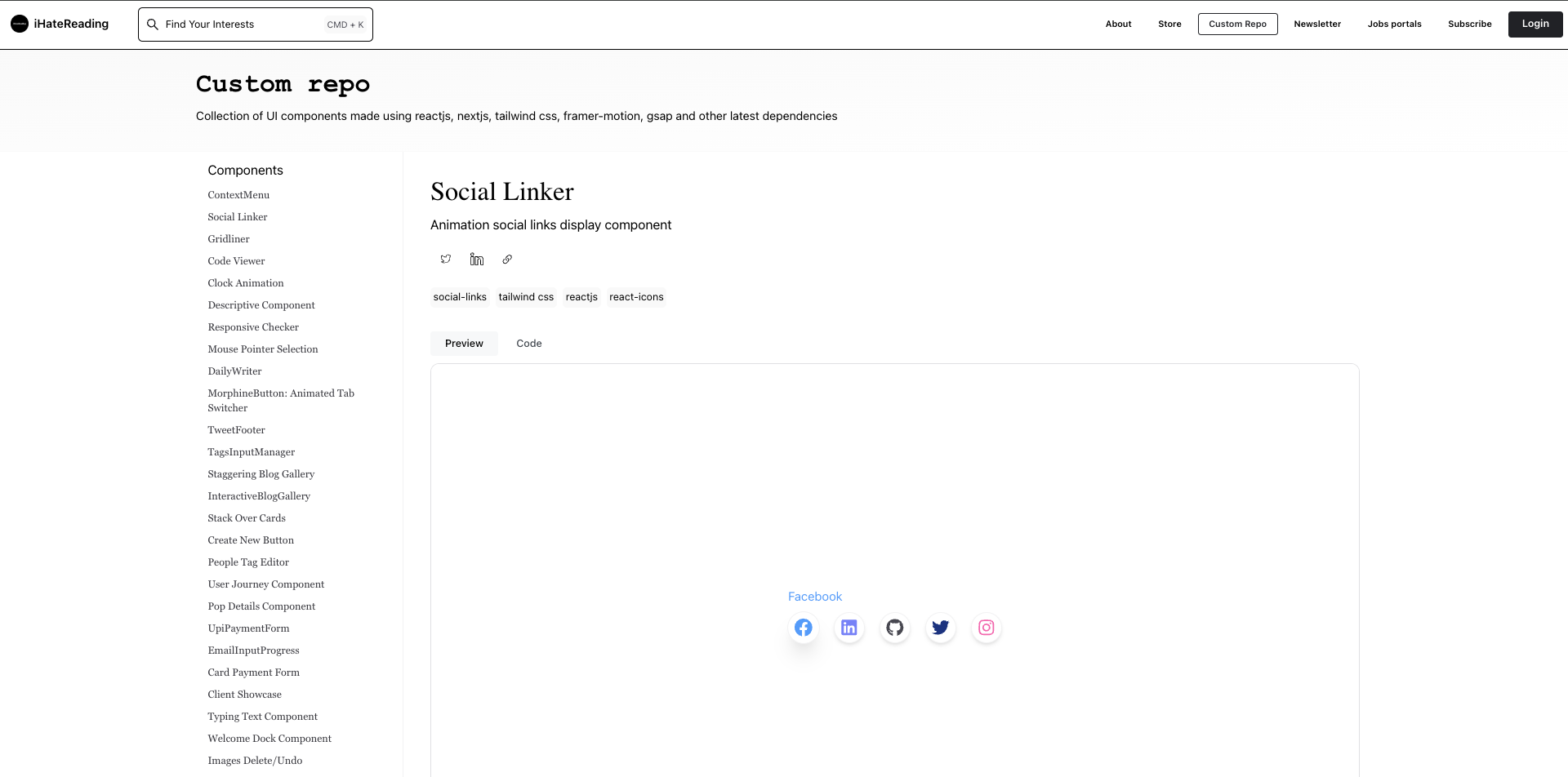Image resolution: width=1568 pixels, height=777 pixels.
Task: Click the GitHub icon in preview
Action: (895, 628)
